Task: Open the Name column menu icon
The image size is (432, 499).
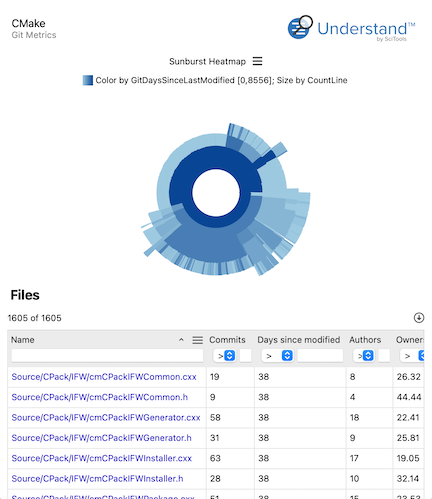Action: 198,340
